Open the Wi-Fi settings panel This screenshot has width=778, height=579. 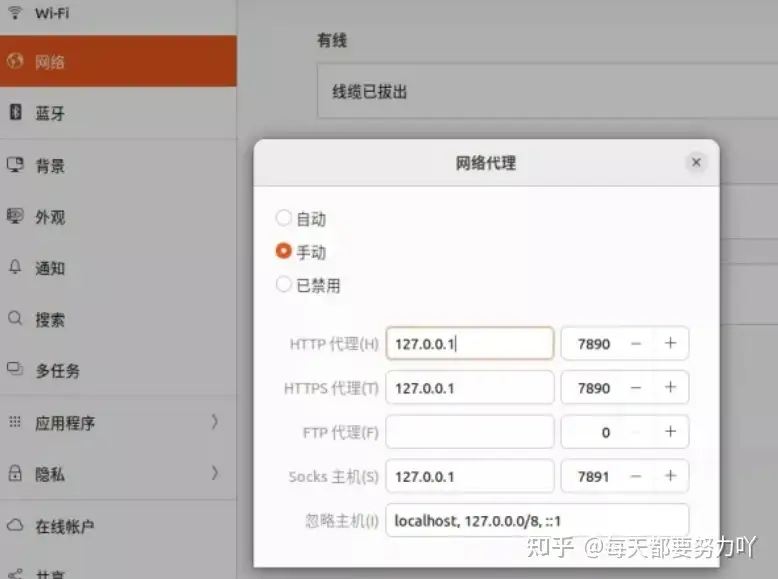click(118, 15)
